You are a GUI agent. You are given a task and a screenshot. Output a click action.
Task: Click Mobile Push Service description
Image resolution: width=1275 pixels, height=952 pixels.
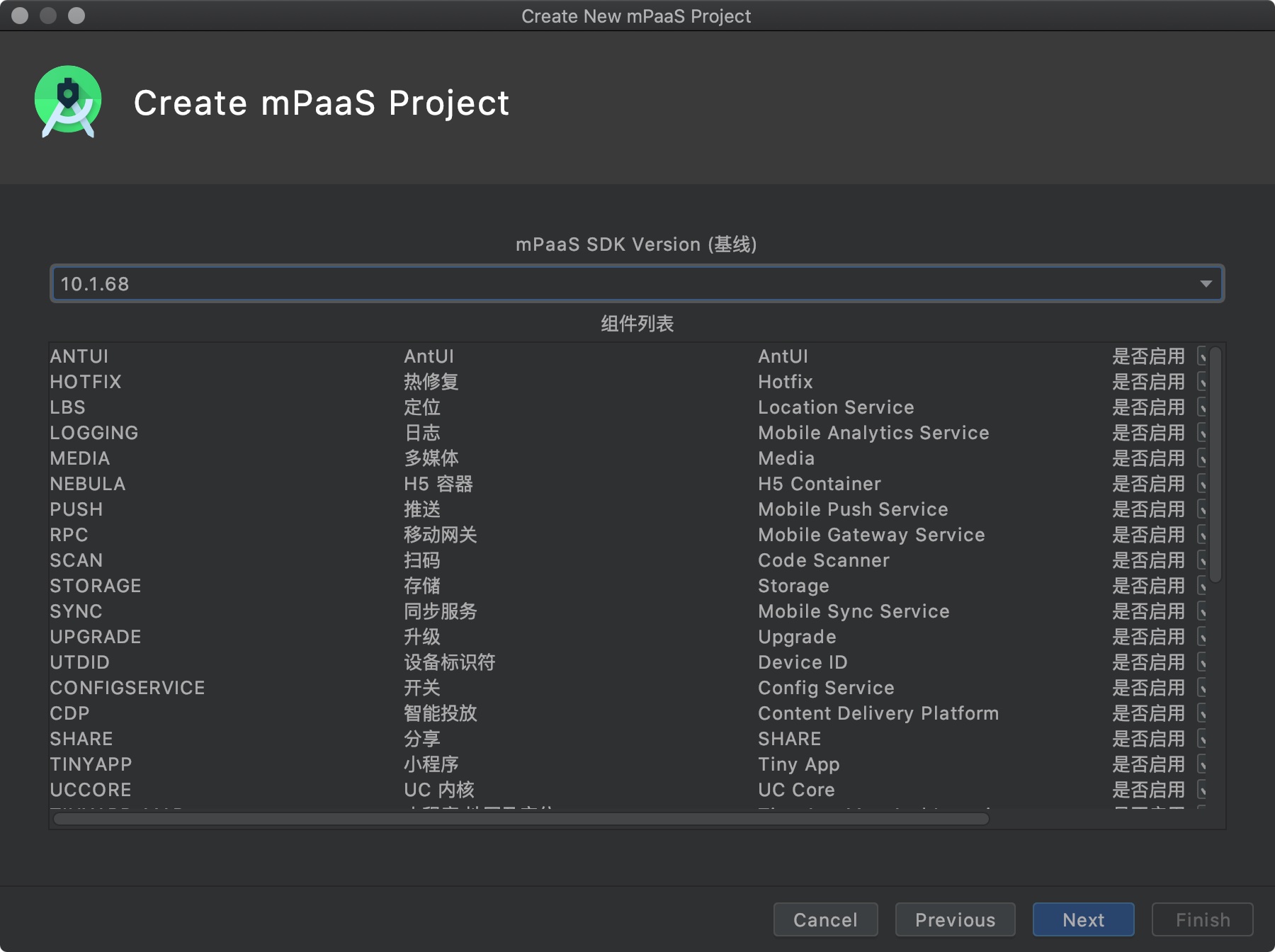coord(853,509)
